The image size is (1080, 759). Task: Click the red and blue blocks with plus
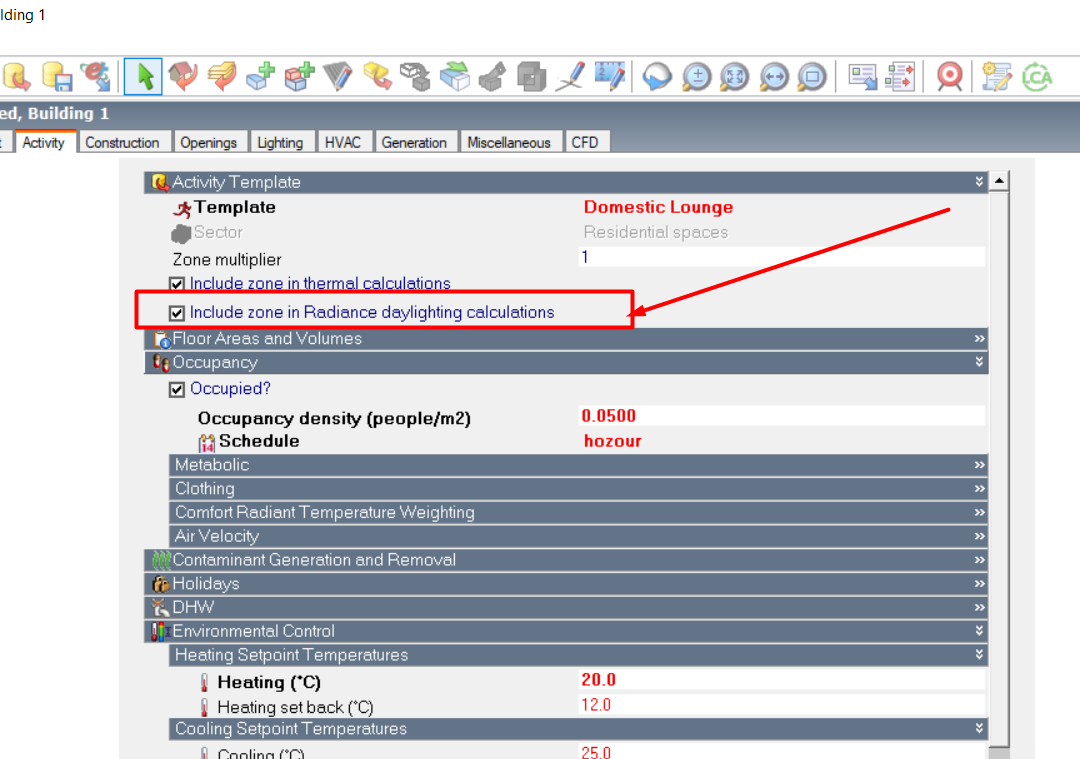point(299,76)
